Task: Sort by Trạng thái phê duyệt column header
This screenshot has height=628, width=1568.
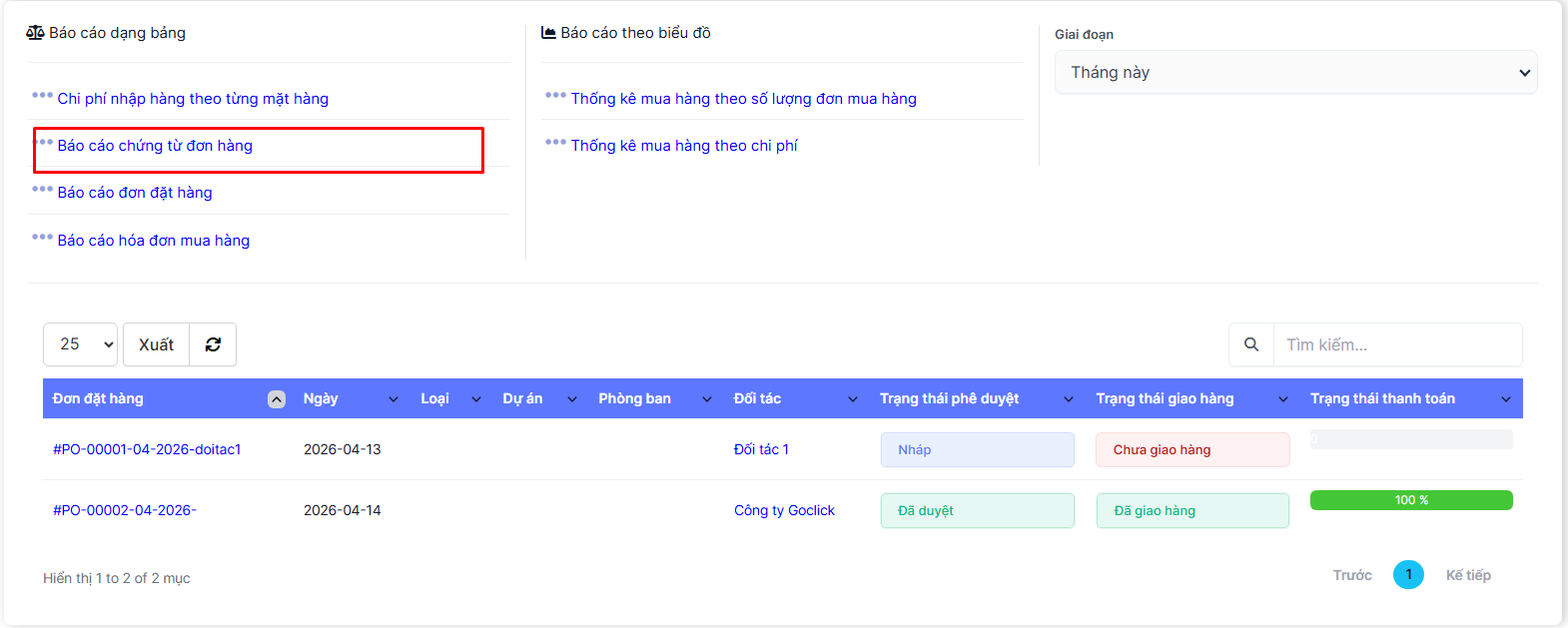Action: click(949, 398)
